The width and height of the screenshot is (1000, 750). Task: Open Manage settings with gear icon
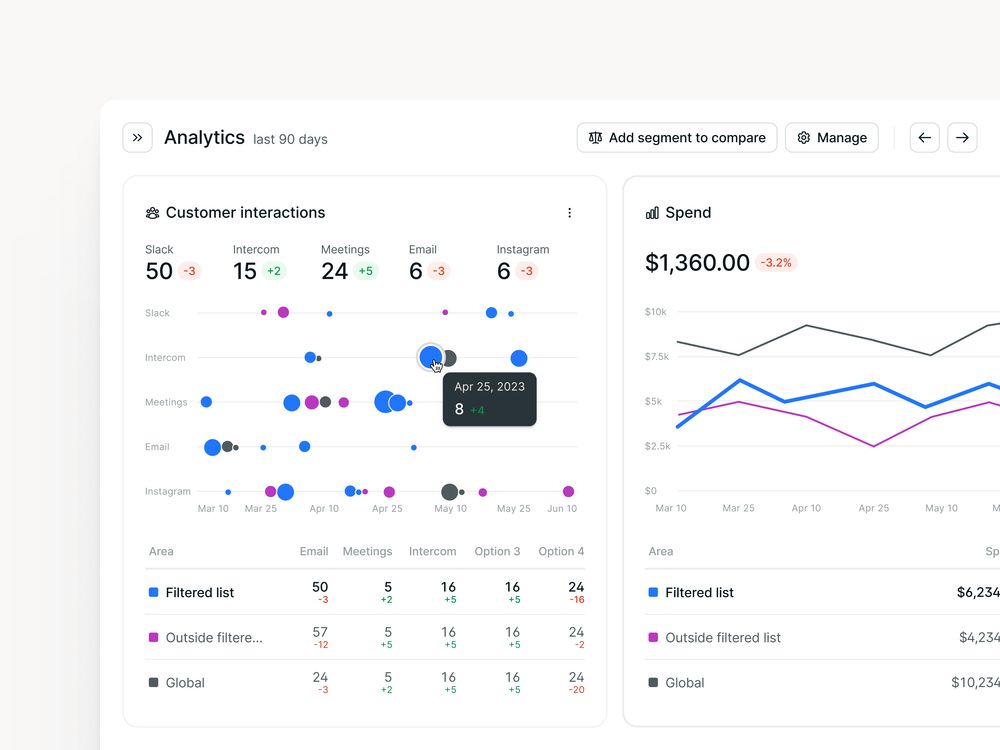tap(832, 138)
